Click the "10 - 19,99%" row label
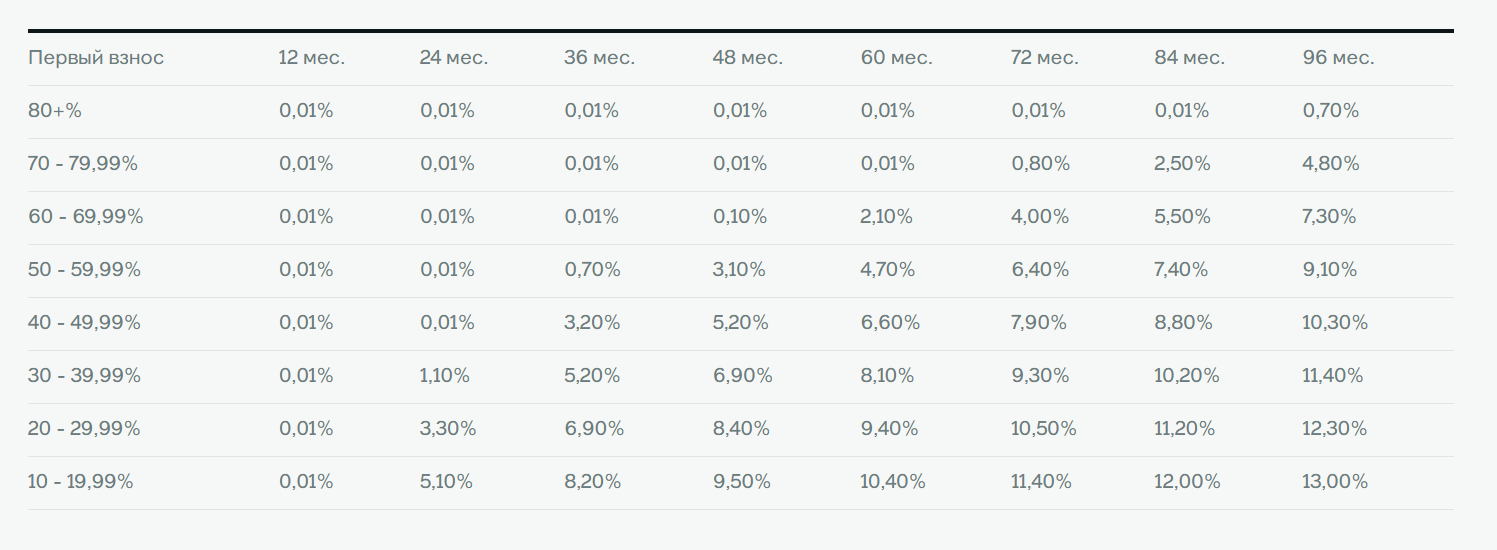1497x550 pixels. [x=81, y=482]
